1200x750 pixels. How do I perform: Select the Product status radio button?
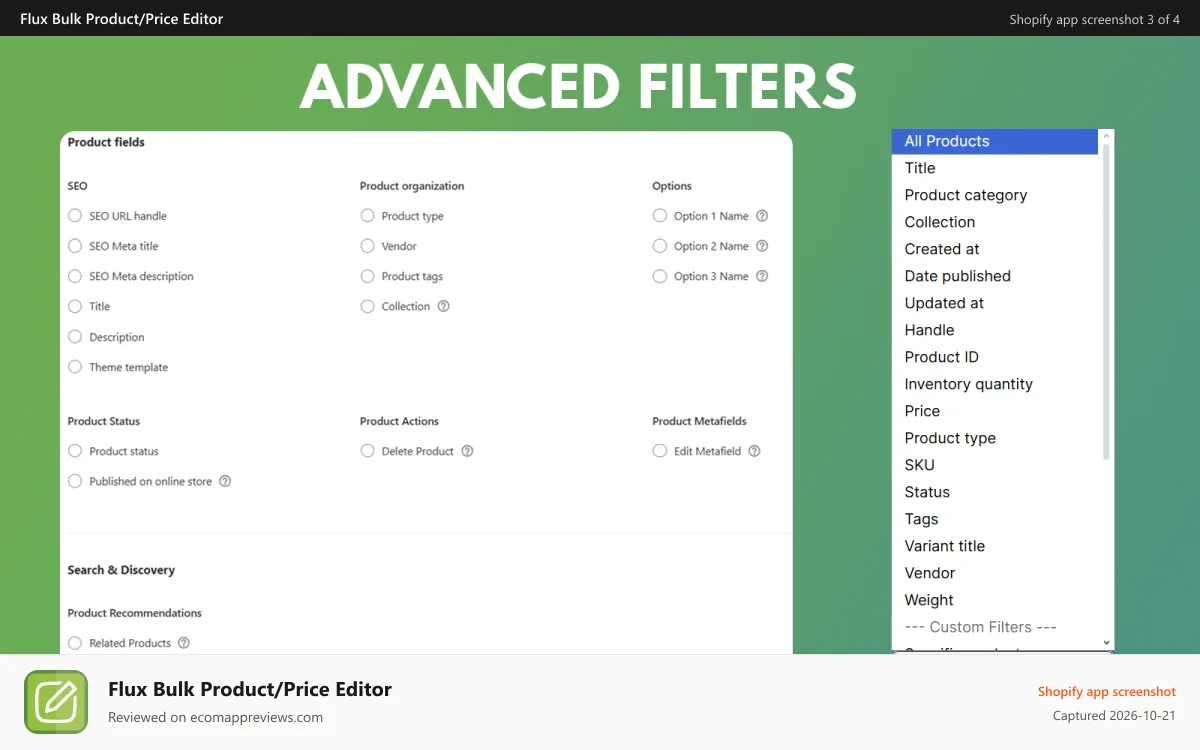coord(75,451)
